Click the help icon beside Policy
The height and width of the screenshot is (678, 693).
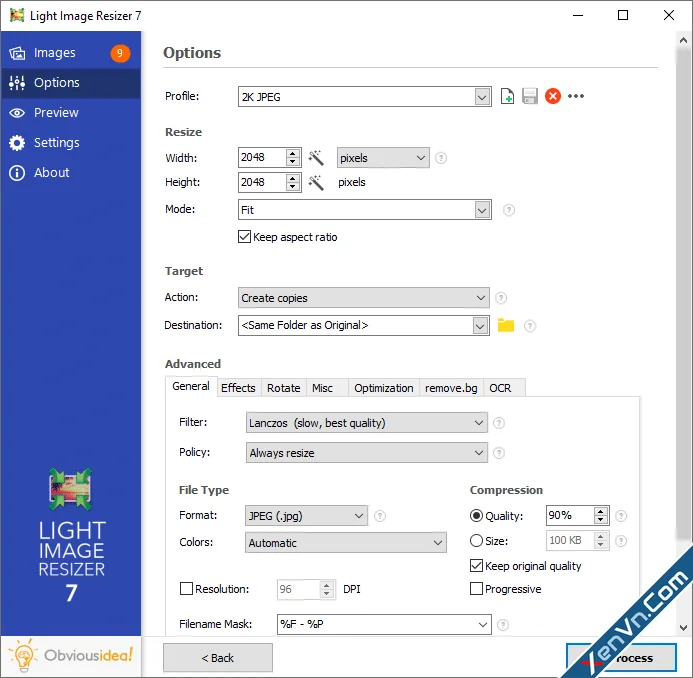(499, 453)
